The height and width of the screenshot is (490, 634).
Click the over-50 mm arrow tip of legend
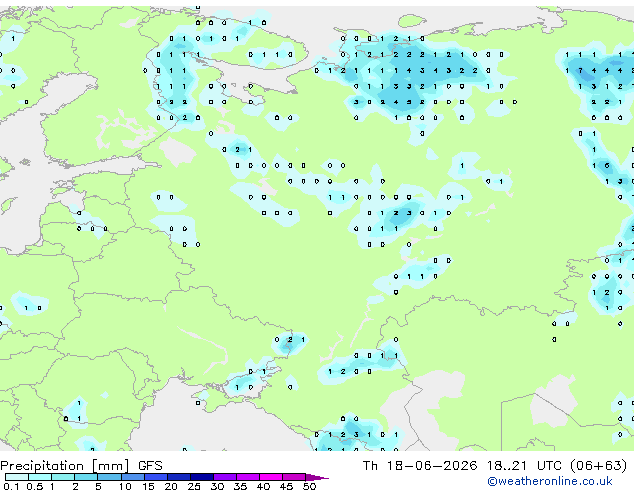pyautogui.click(x=317, y=477)
